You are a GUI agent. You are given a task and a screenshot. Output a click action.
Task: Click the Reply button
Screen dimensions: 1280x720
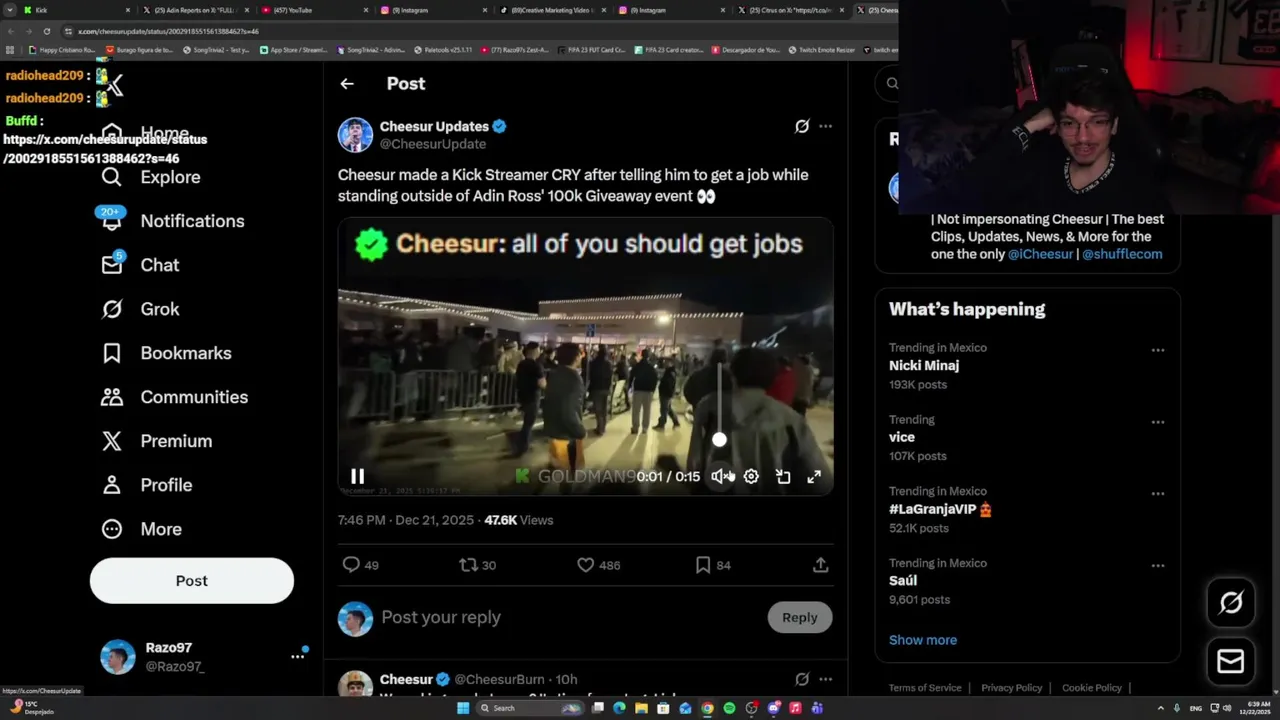click(x=799, y=617)
